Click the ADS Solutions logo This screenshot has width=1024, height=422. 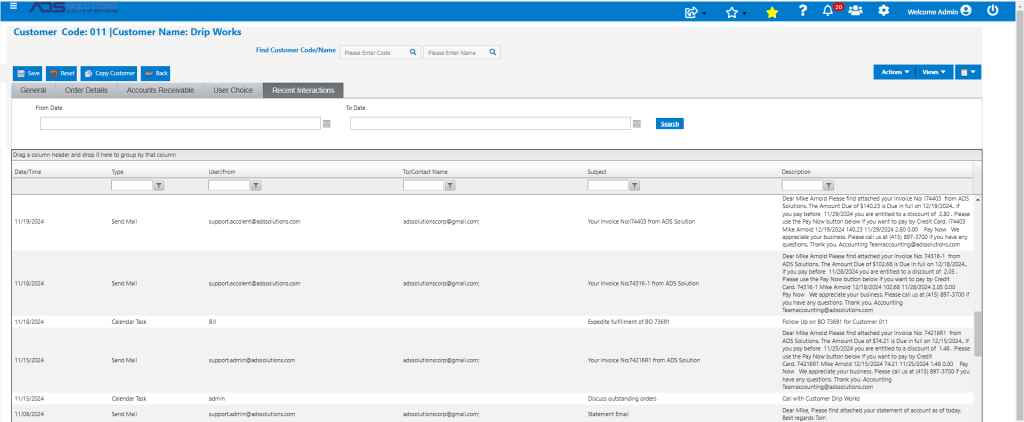click(x=72, y=8)
